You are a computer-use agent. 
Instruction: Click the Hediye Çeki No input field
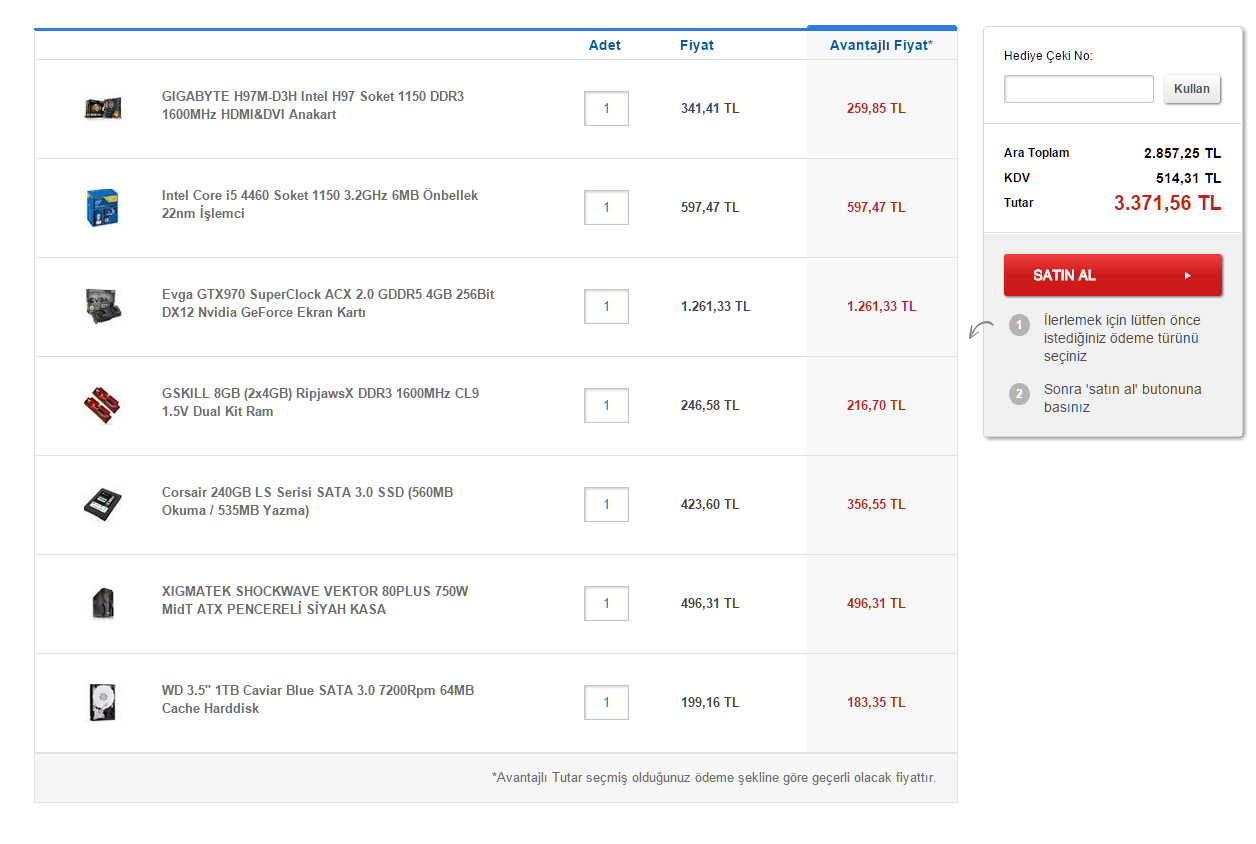pyautogui.click(x=1078, y=89)
